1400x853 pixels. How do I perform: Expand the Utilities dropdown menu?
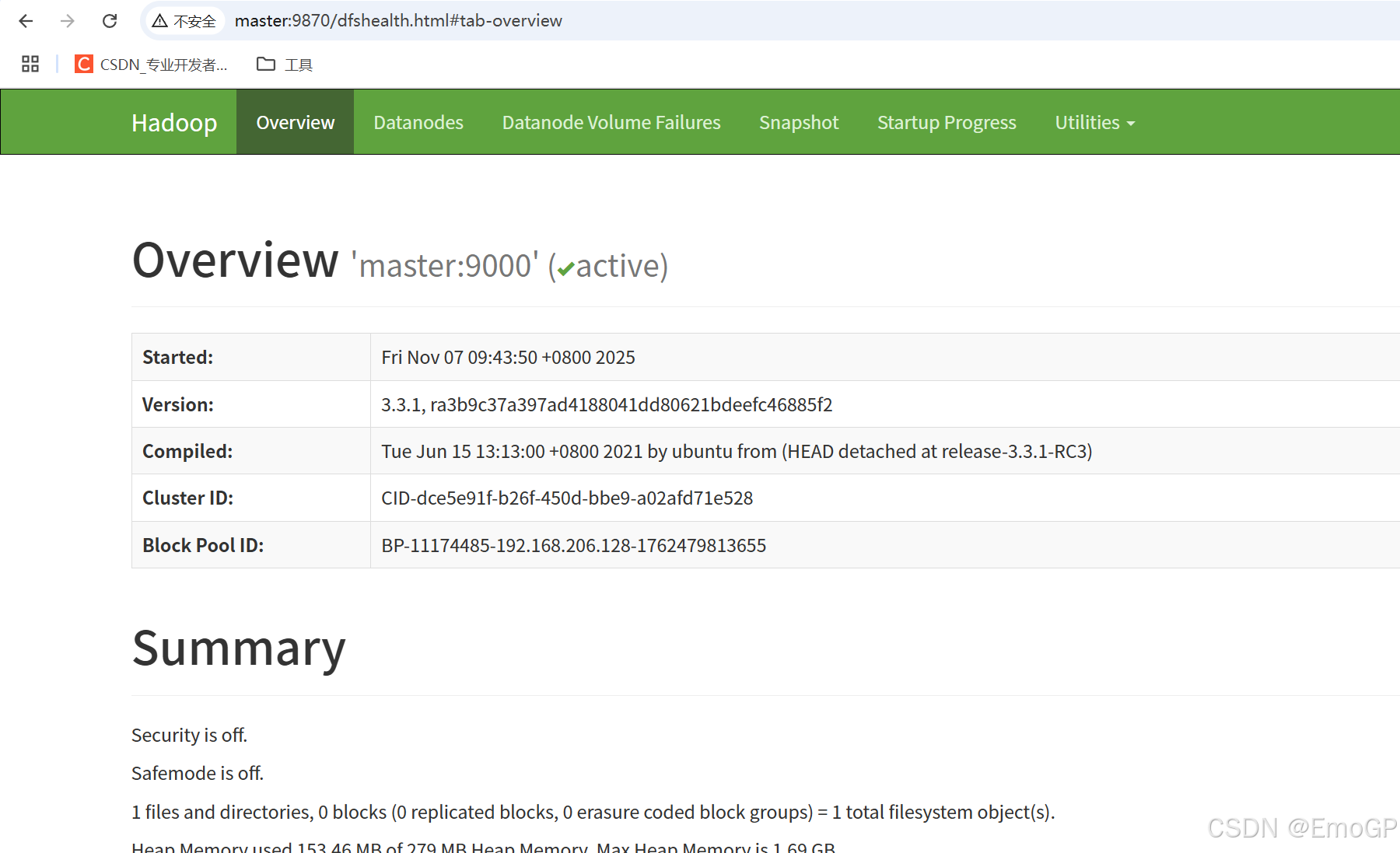(1095, 122)
